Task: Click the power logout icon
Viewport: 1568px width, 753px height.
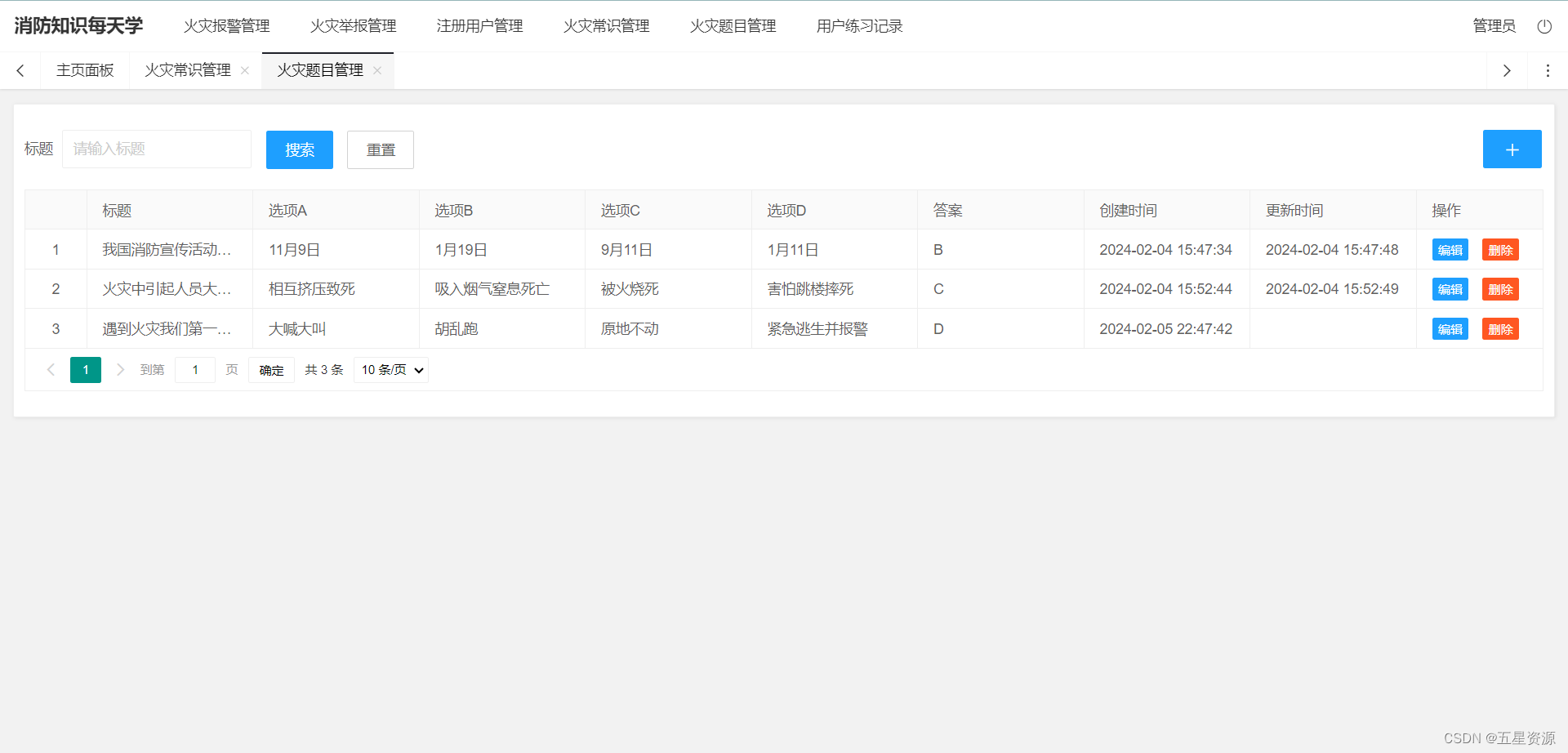Action: pos(1544,26)
